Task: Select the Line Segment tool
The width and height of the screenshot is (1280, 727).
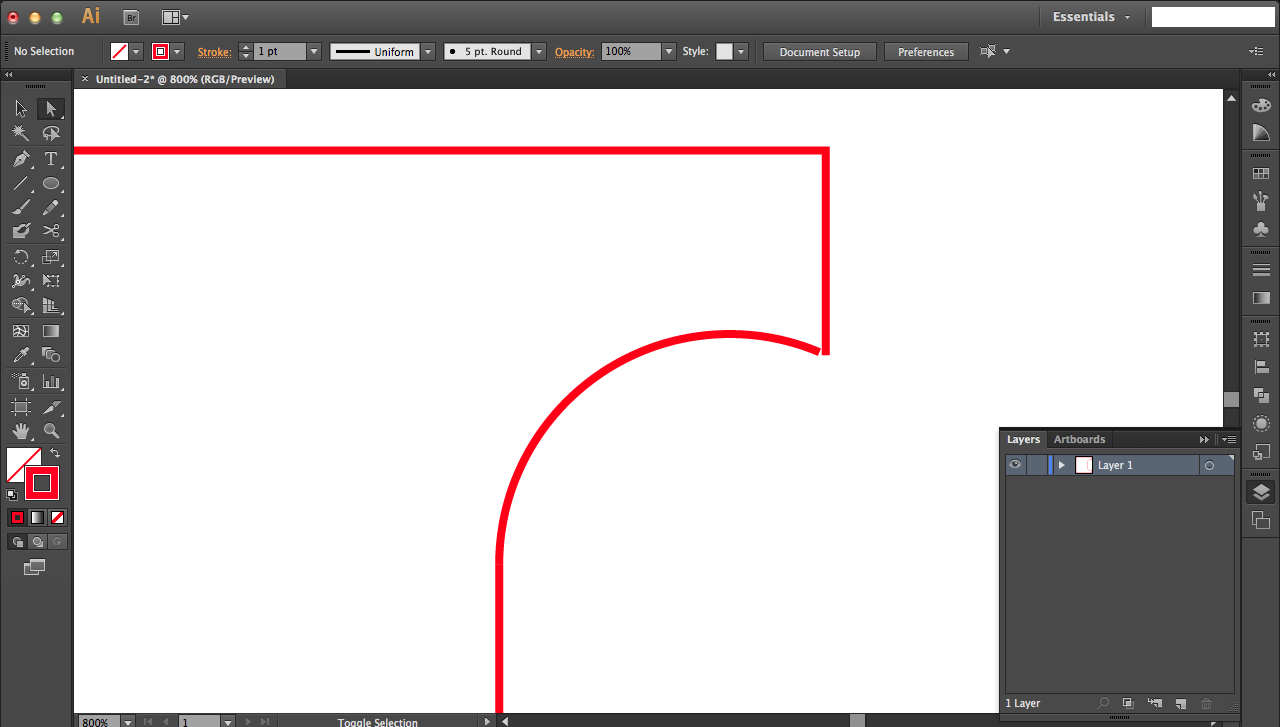Action: (21, 183)
